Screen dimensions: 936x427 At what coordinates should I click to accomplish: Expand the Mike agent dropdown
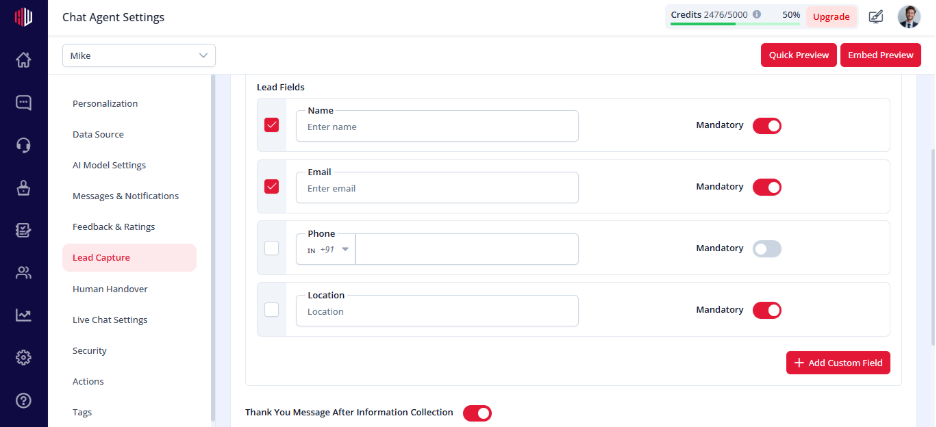click(138, 56)
